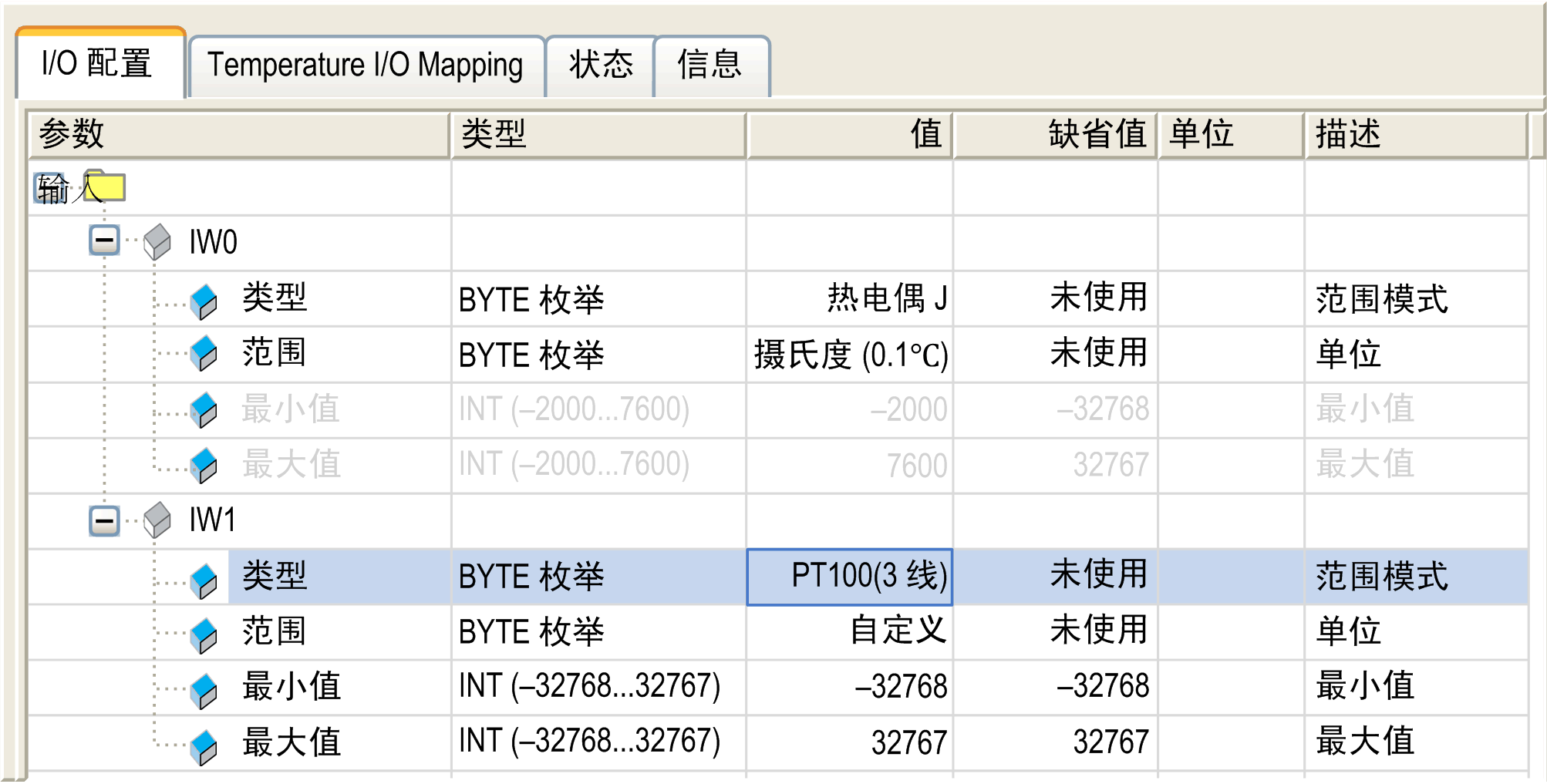1547x784 pixels.
Task: Click the 参数 column header
Action: [x=238, y=135]
